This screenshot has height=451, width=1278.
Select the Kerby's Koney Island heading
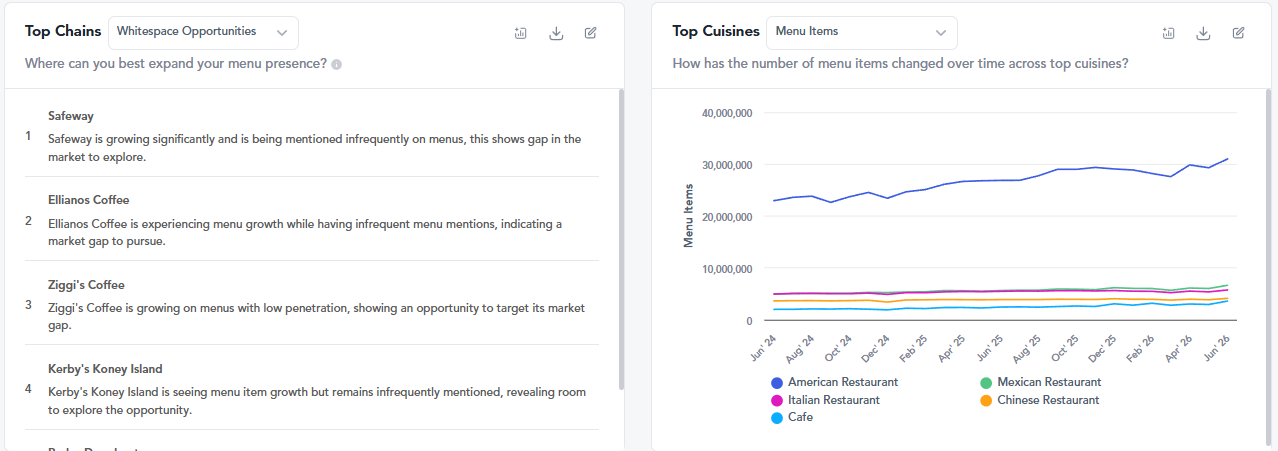(x=105, y=369)
